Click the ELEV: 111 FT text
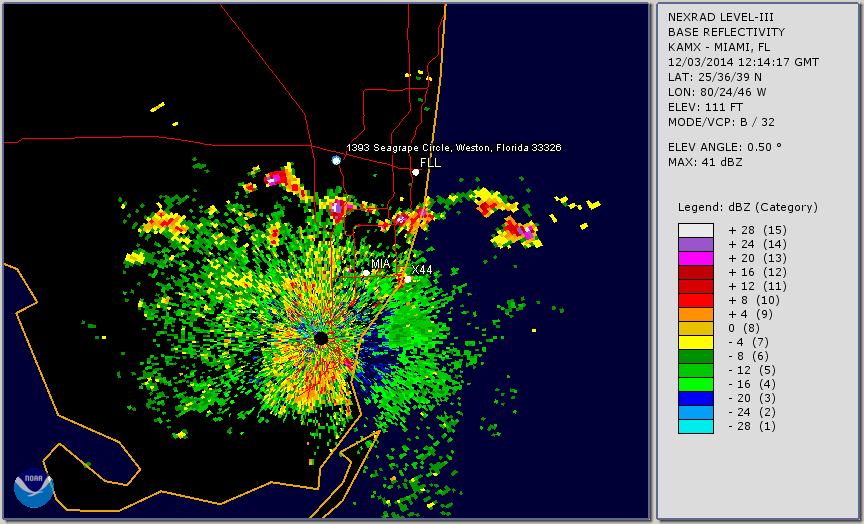 click(x=705, y=107)
